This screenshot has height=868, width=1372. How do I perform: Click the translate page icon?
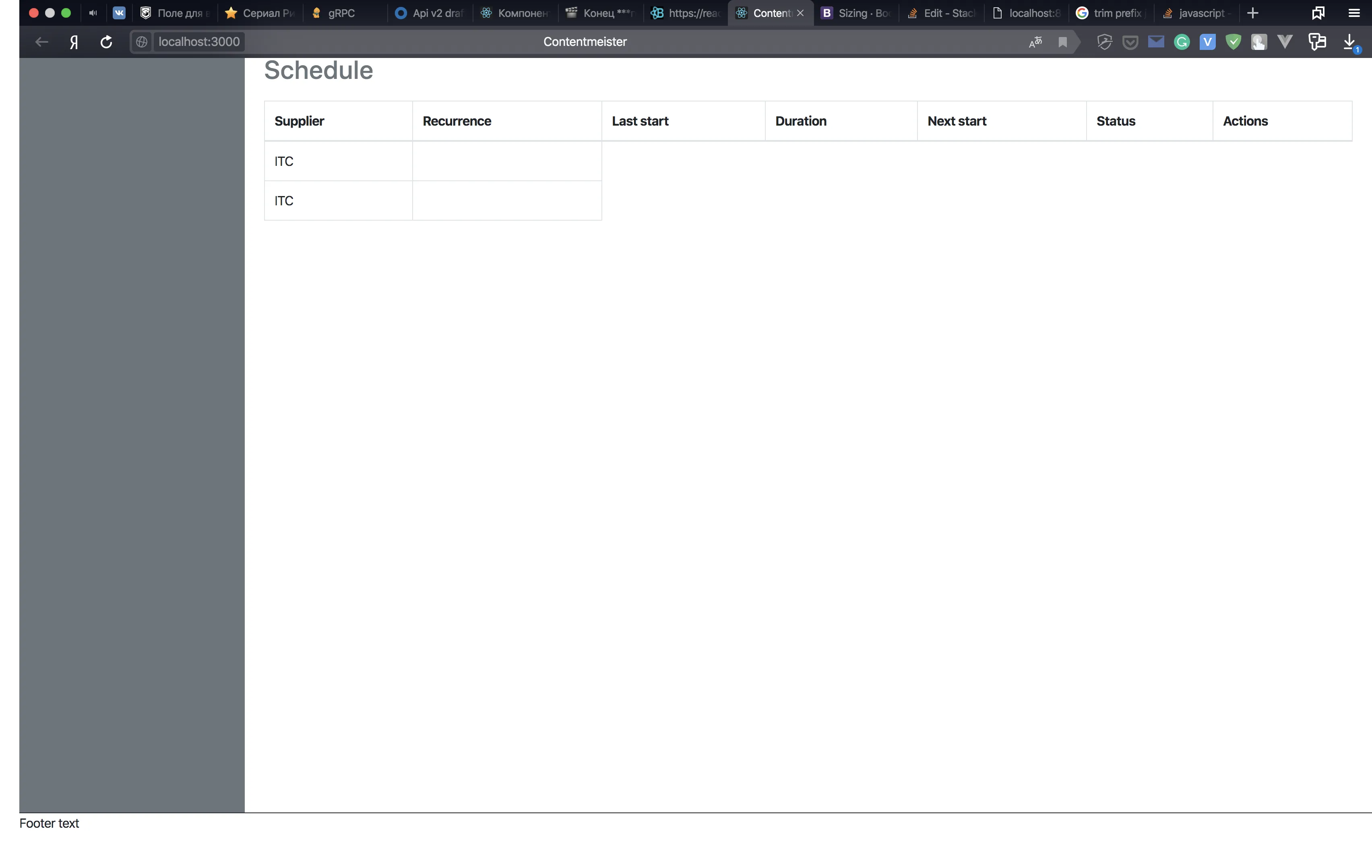click(1035, 42)
